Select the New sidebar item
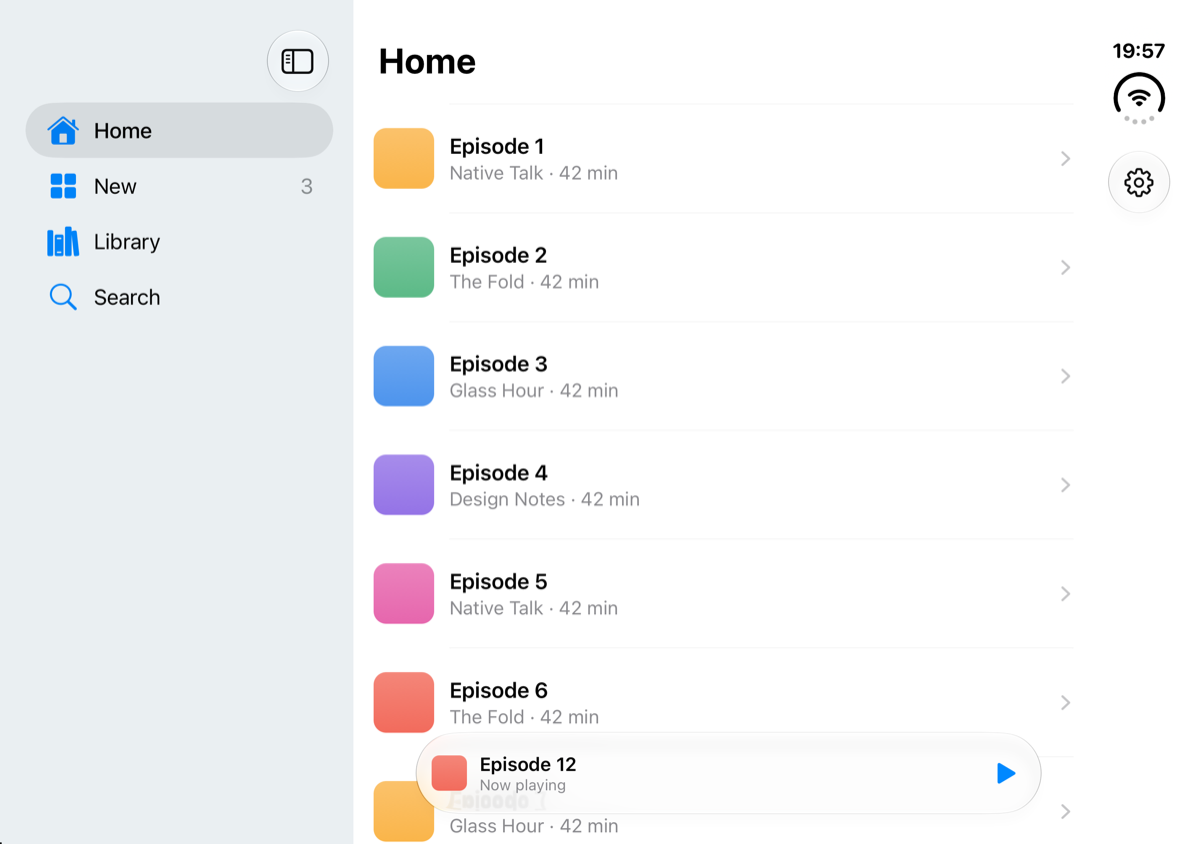Image resolution: width=1200 pixels, height=844 pixels. coord(179,186)
